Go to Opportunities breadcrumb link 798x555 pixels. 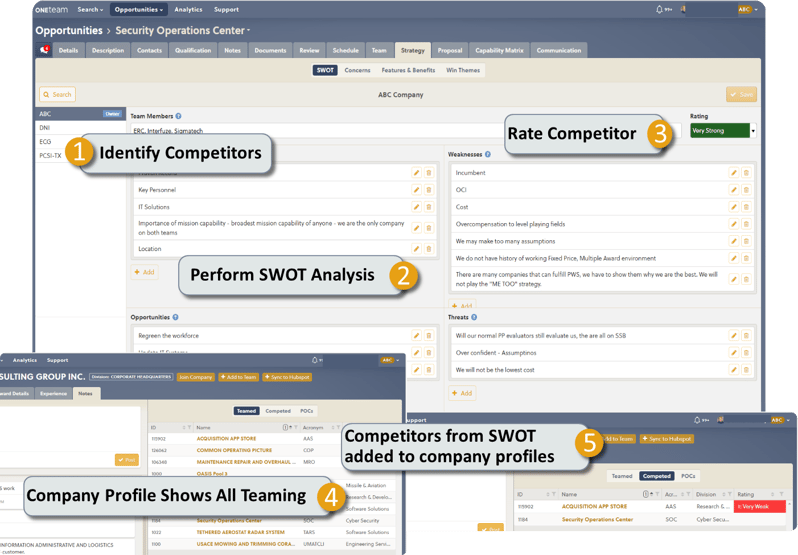coord(69,31)
